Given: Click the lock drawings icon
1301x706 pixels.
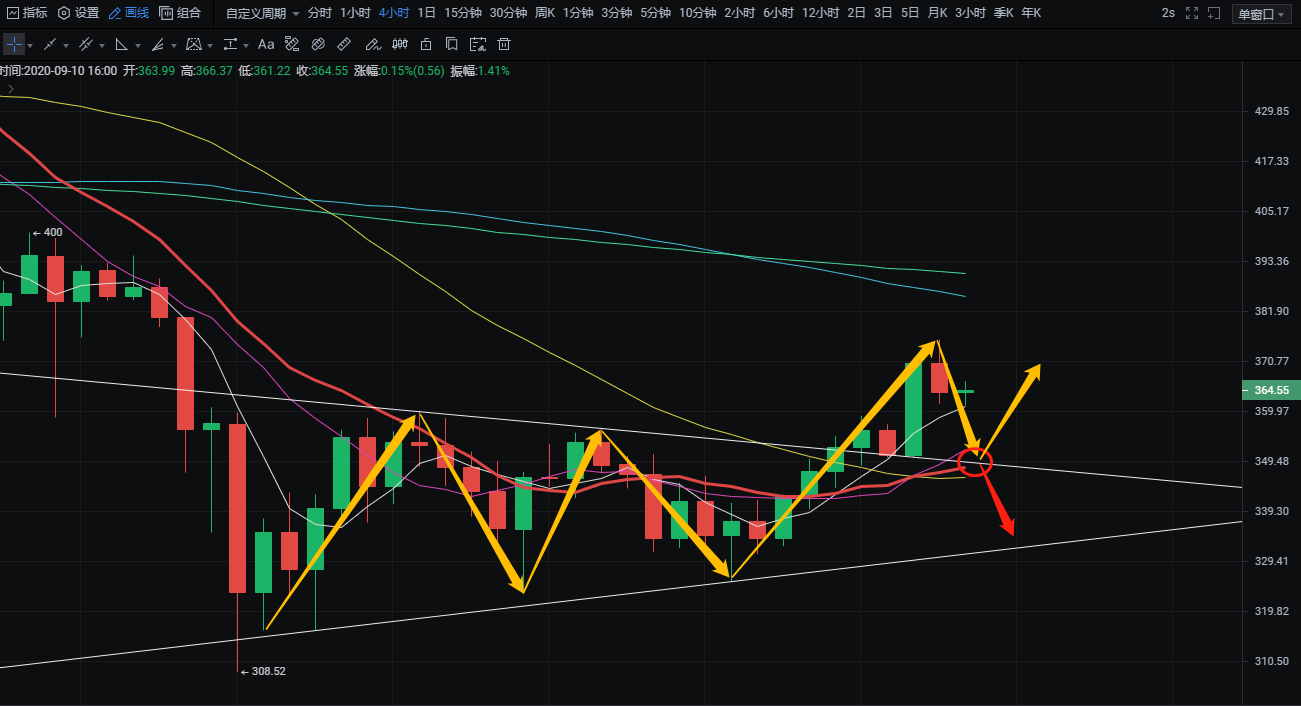Looking at the screenshot, I should pos(426,45).
